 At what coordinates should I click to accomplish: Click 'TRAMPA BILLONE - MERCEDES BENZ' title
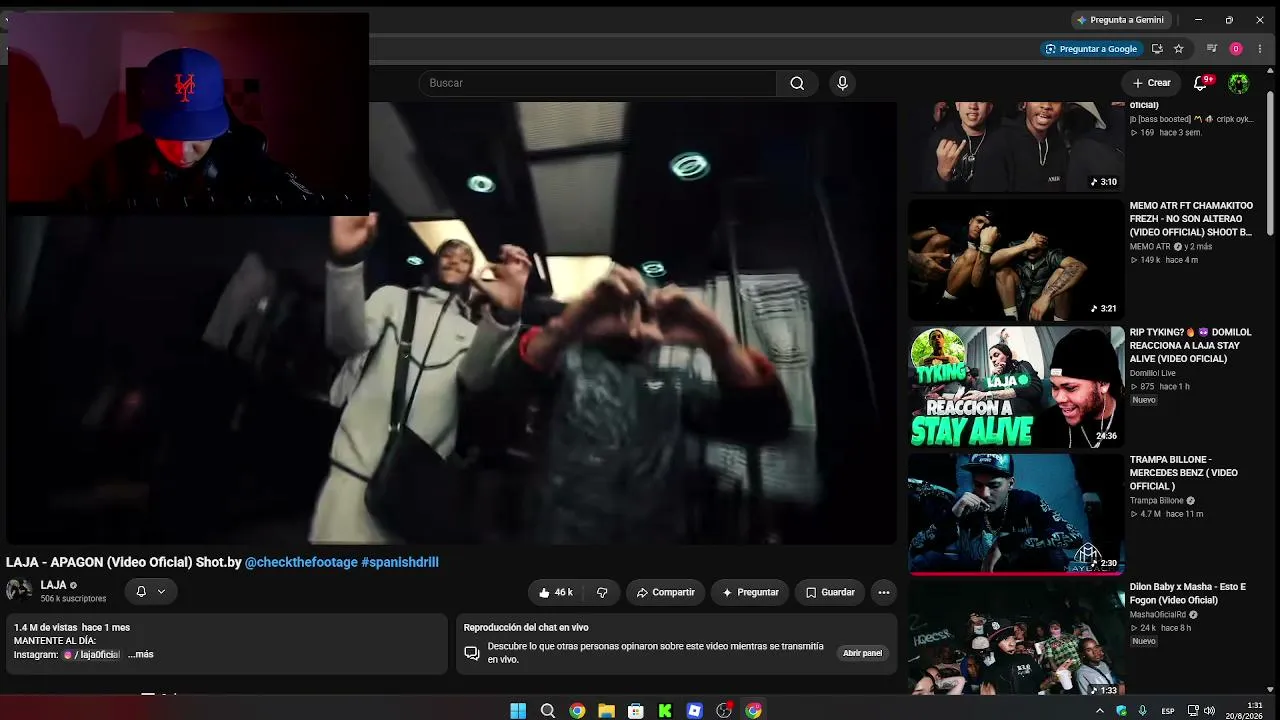tap(1184, 473)
